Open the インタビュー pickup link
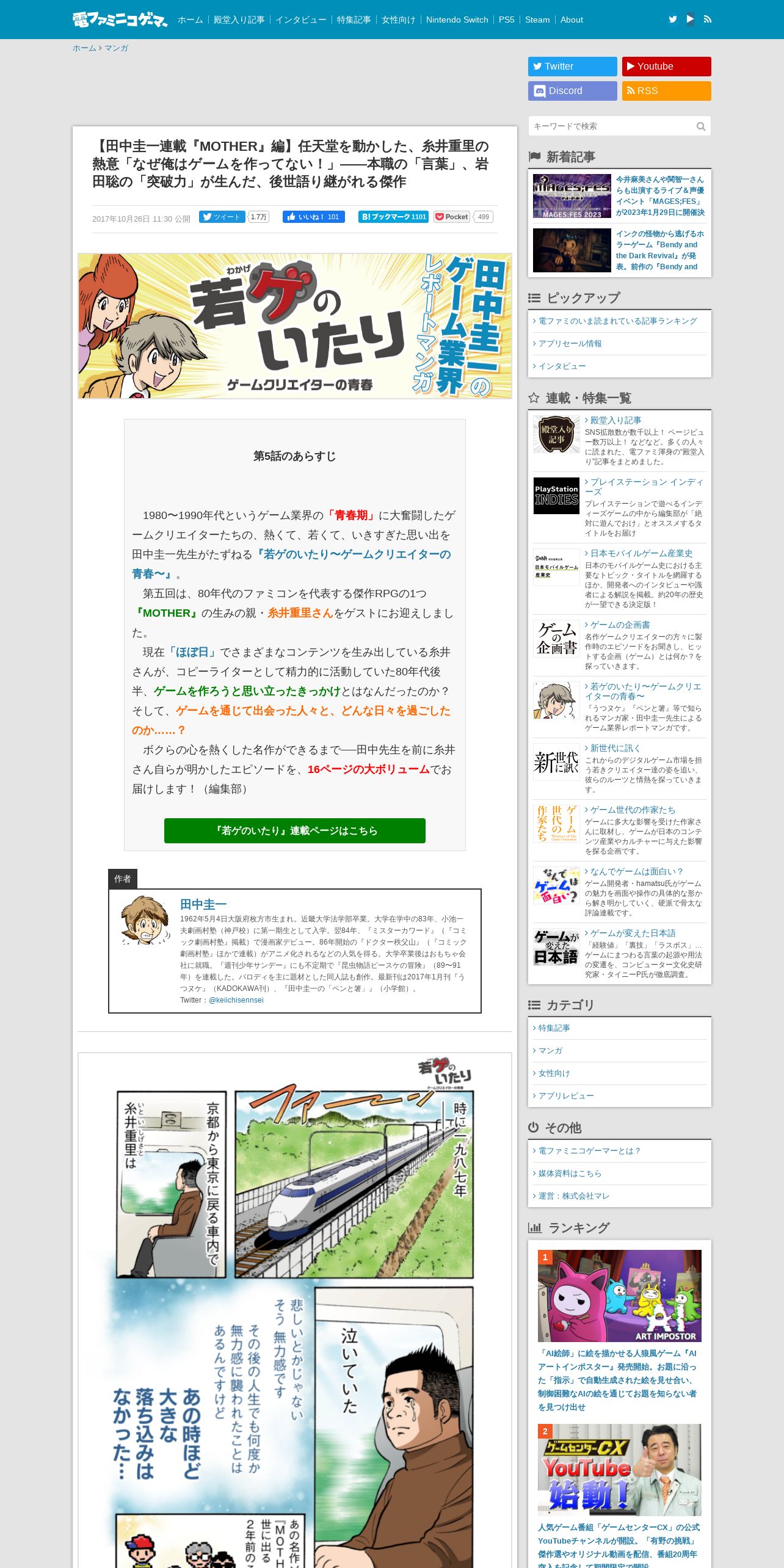 pyautogui.click(x=562, y=366)
